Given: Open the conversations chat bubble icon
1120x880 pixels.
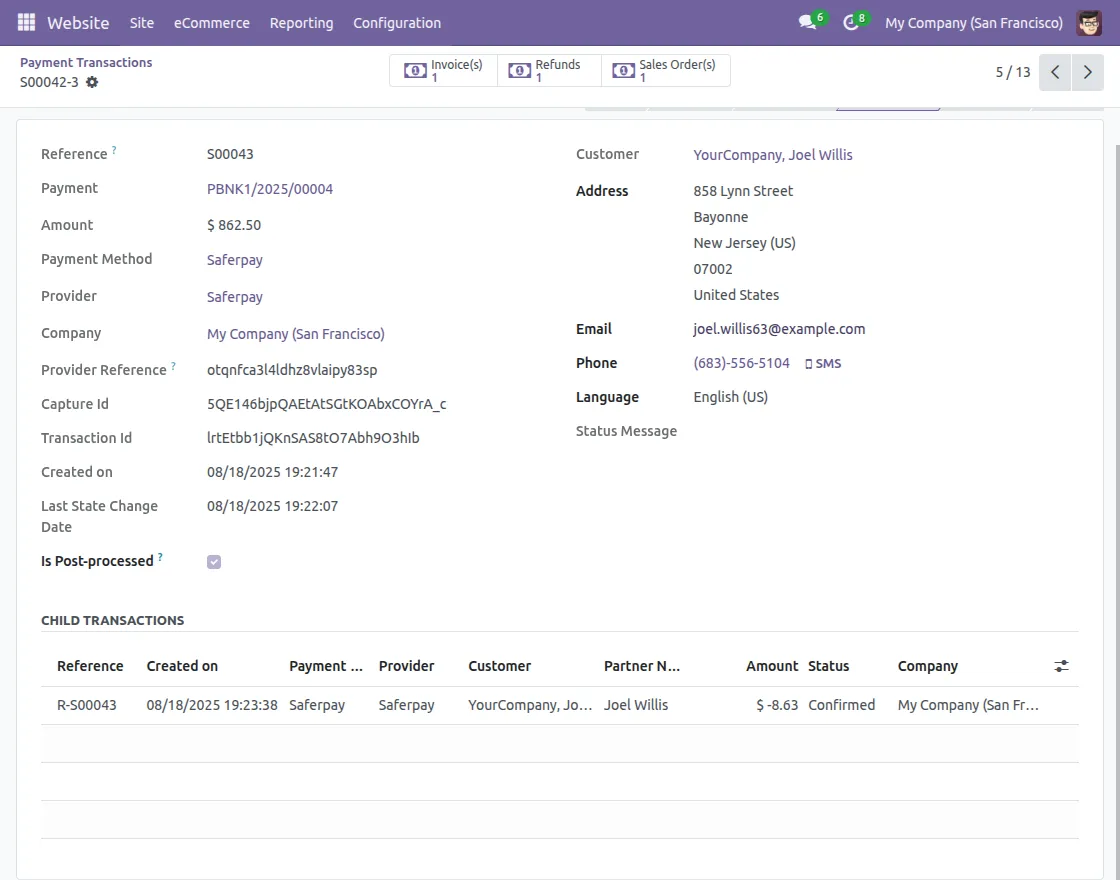Looking at the screenshot, I should (807, 22).
